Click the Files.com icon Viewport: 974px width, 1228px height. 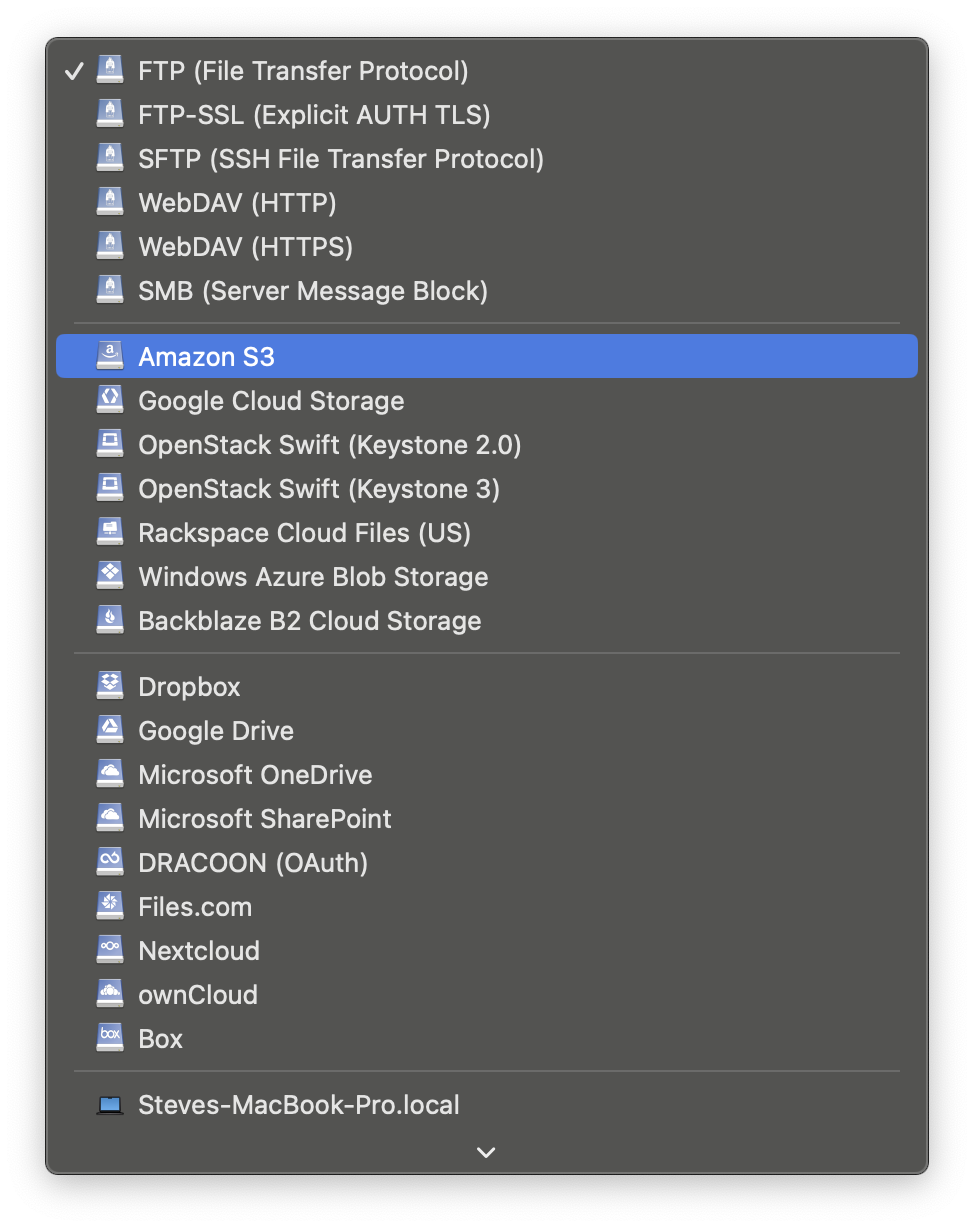pos(110,906)
